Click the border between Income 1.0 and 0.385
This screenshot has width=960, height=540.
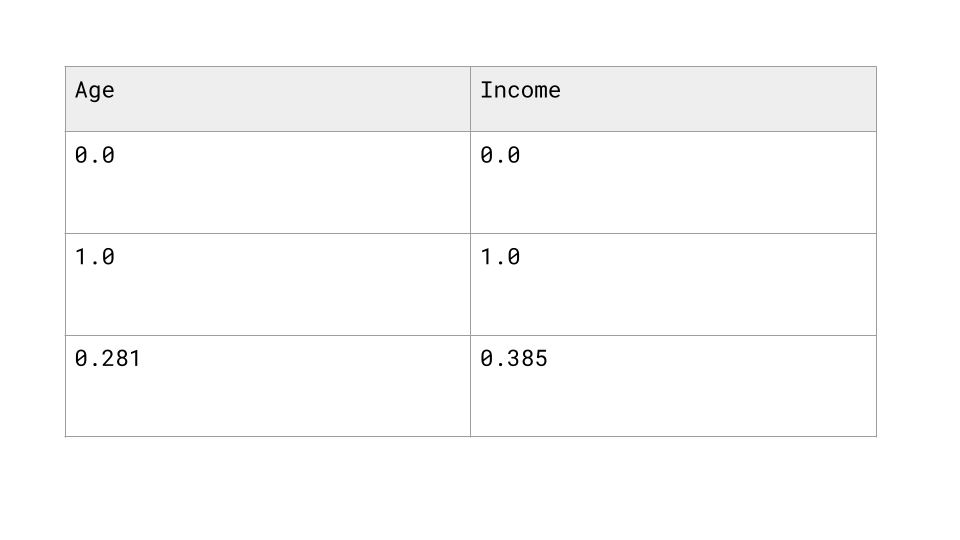673,336
